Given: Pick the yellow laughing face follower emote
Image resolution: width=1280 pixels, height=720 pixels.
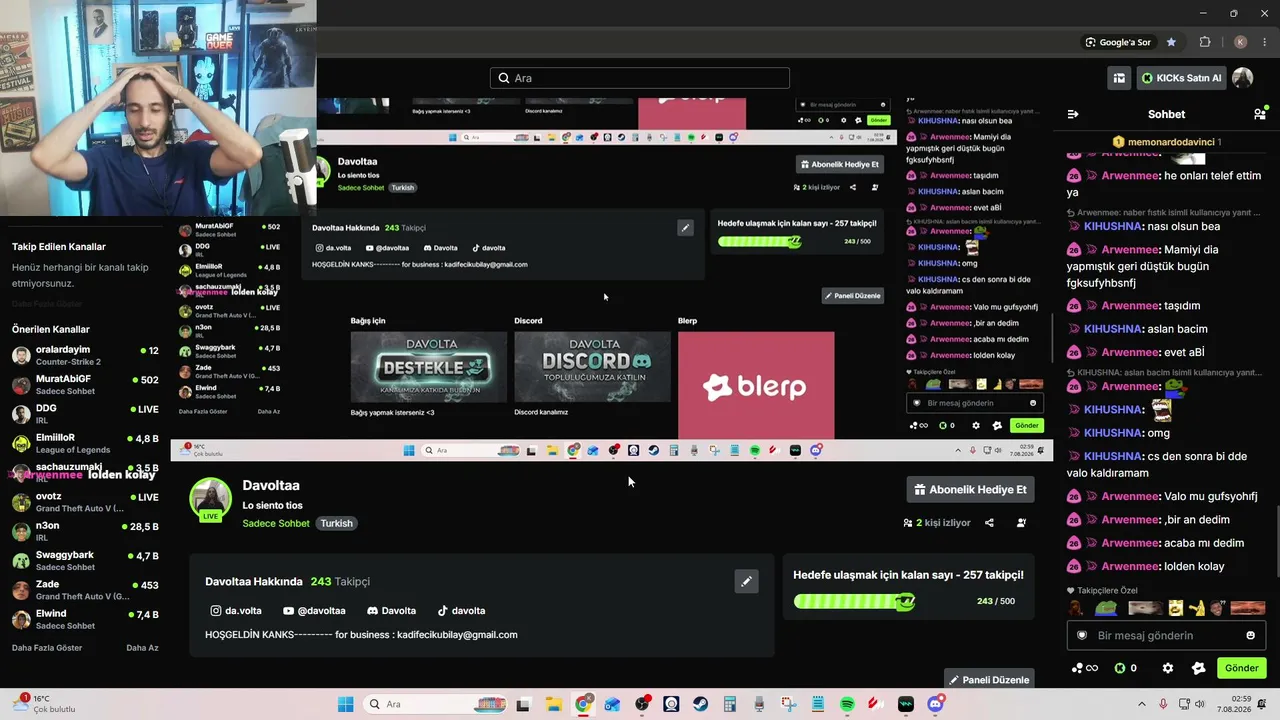Looking at the screenshot, I should click(1177, 608).
